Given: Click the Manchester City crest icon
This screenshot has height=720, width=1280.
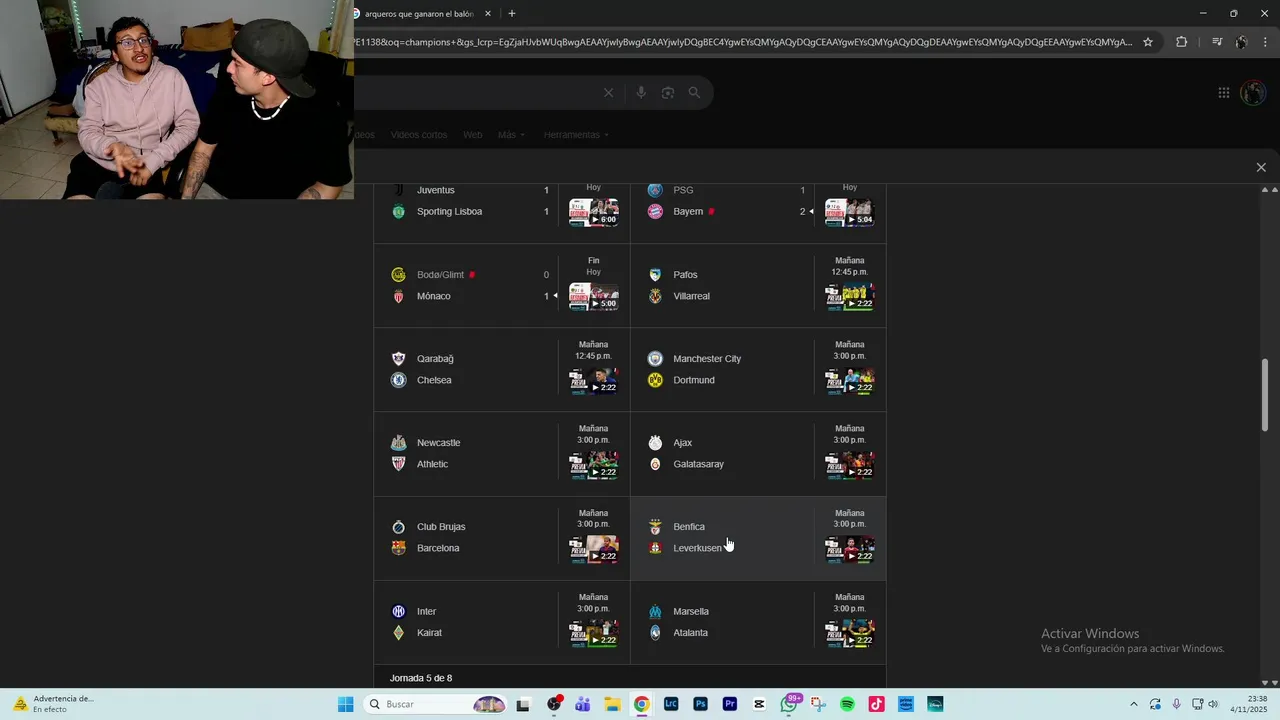Looking at the screenshot, I should 655,359.
